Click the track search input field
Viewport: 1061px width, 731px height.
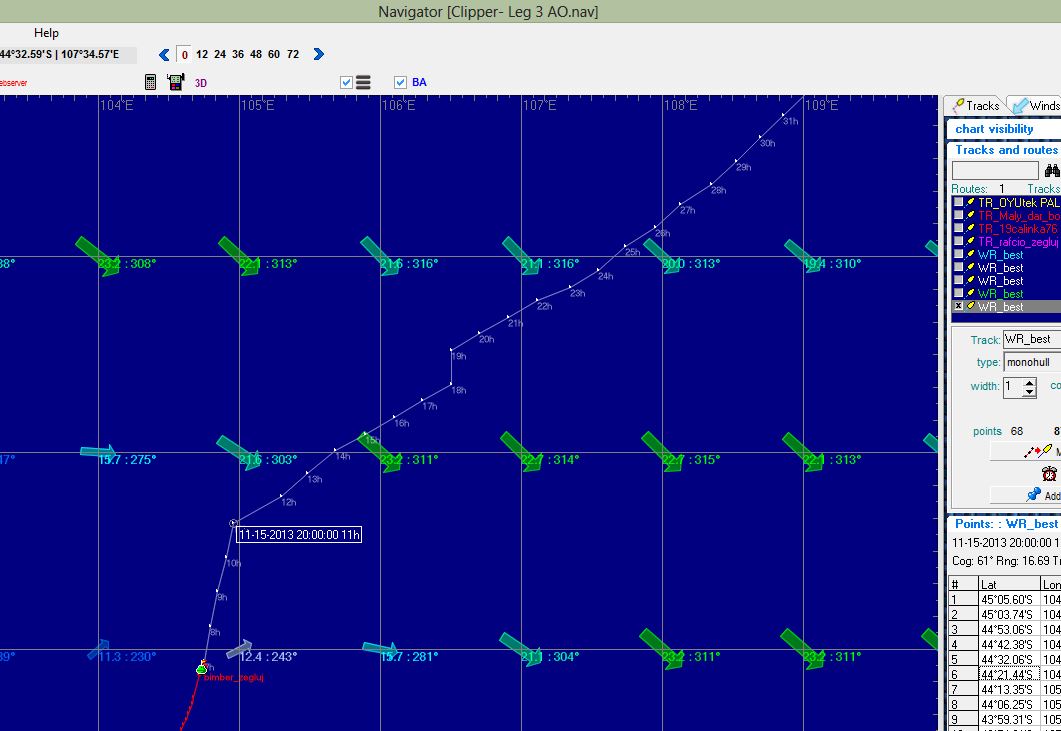pyautogui.click(x=995, y=171)
